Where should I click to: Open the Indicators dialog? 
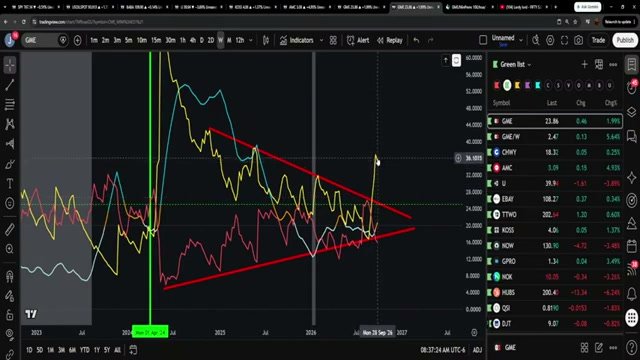[x=297, y=40]
